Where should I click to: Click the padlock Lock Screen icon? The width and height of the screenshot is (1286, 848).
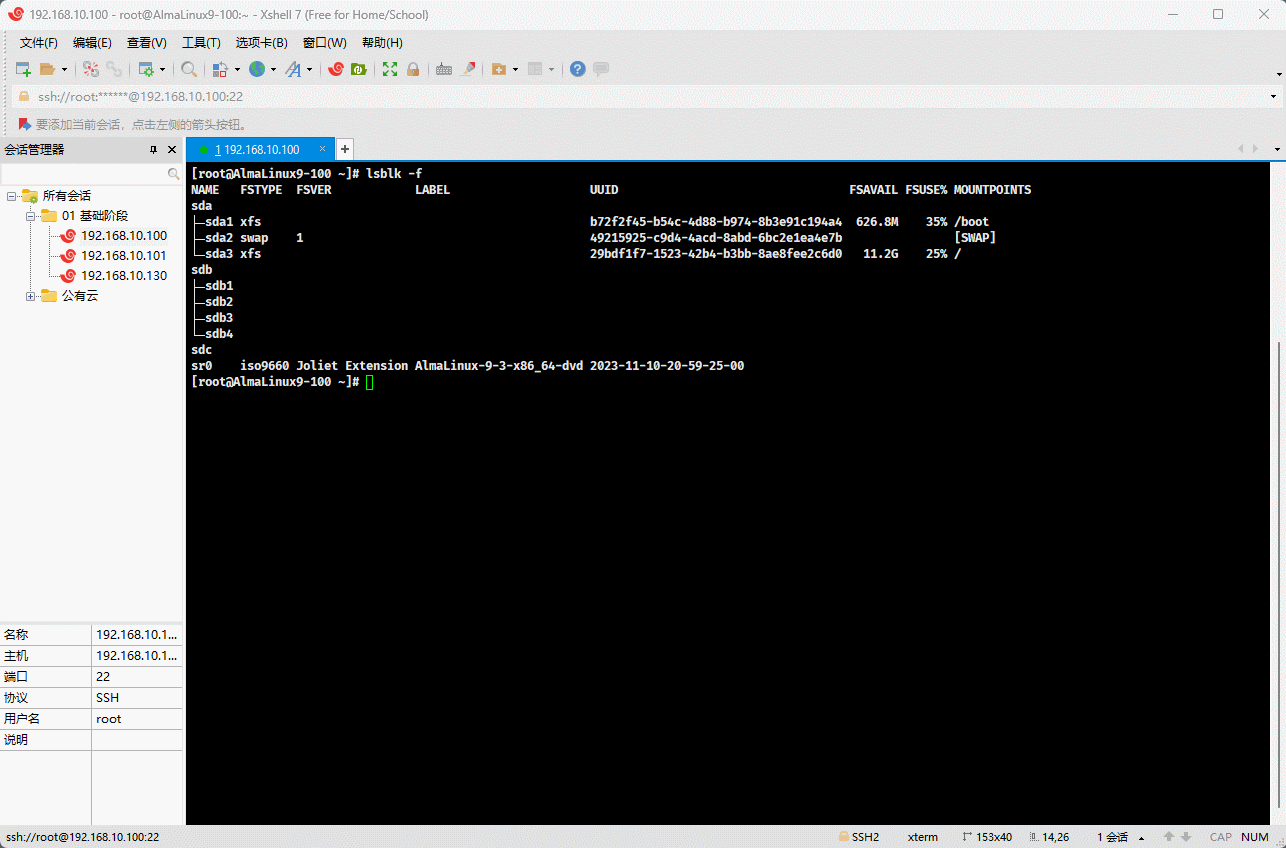coord(413,69)
